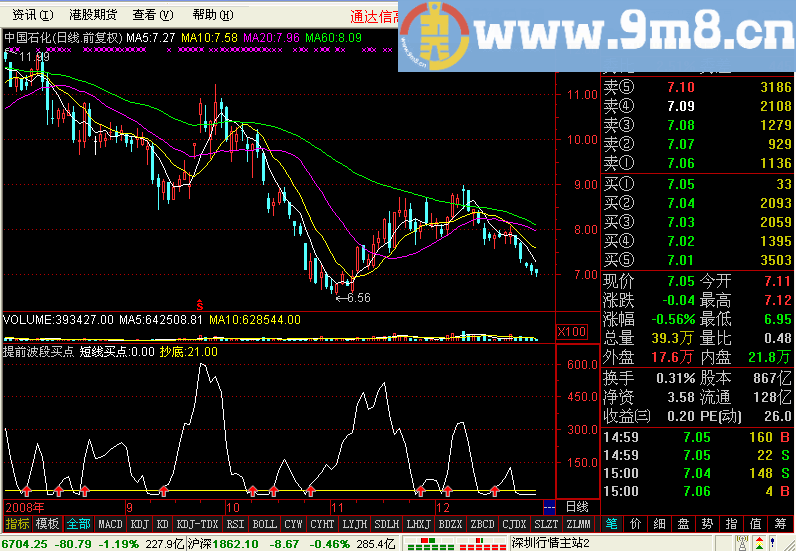Click the 抄底:21.00 indicator label
This screenshot has height=551, width=796.
coord(188,351)
